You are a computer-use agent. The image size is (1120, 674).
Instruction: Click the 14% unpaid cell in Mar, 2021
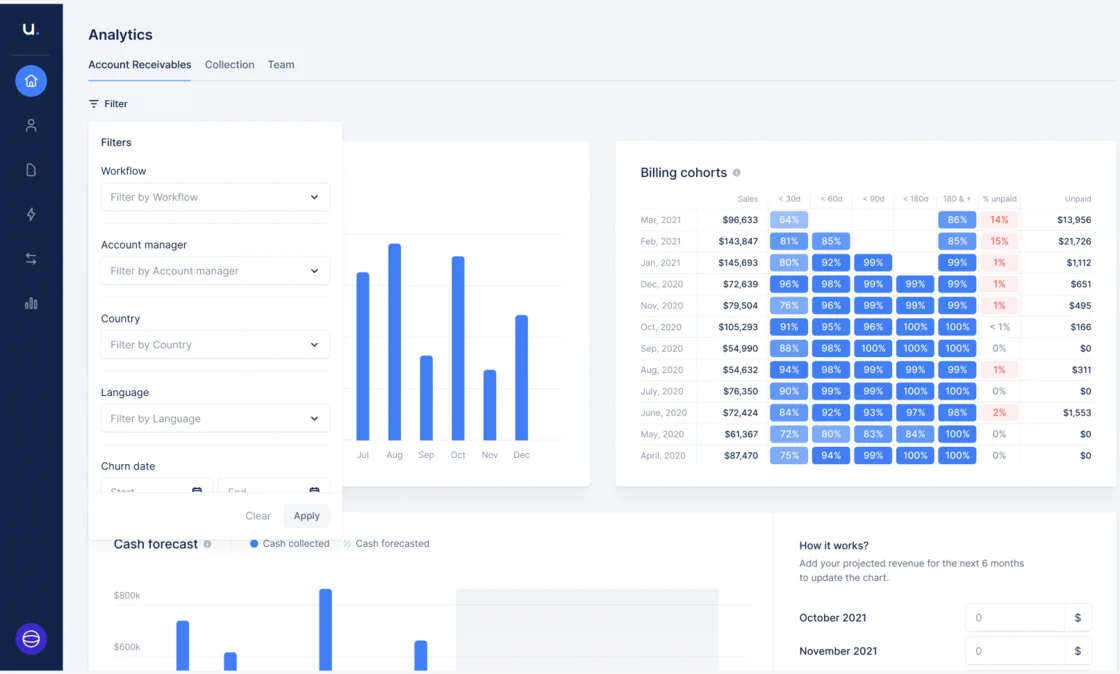click(999, 220)
